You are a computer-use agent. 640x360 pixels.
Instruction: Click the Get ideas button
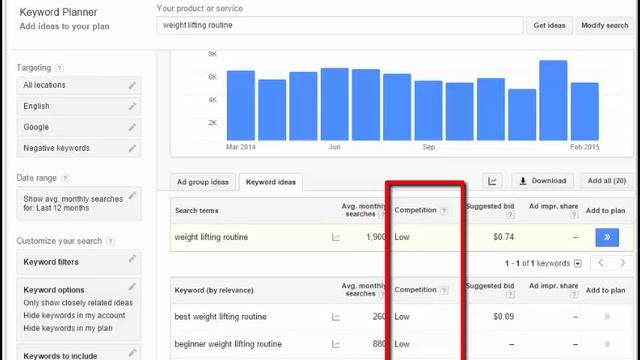(549, 25)
